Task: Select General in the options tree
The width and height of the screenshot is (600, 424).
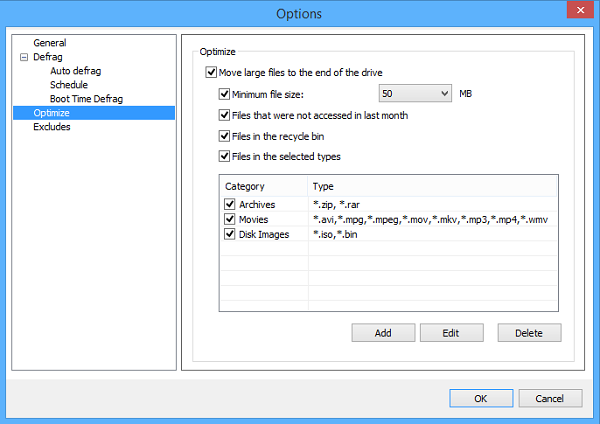Action: 50,43
